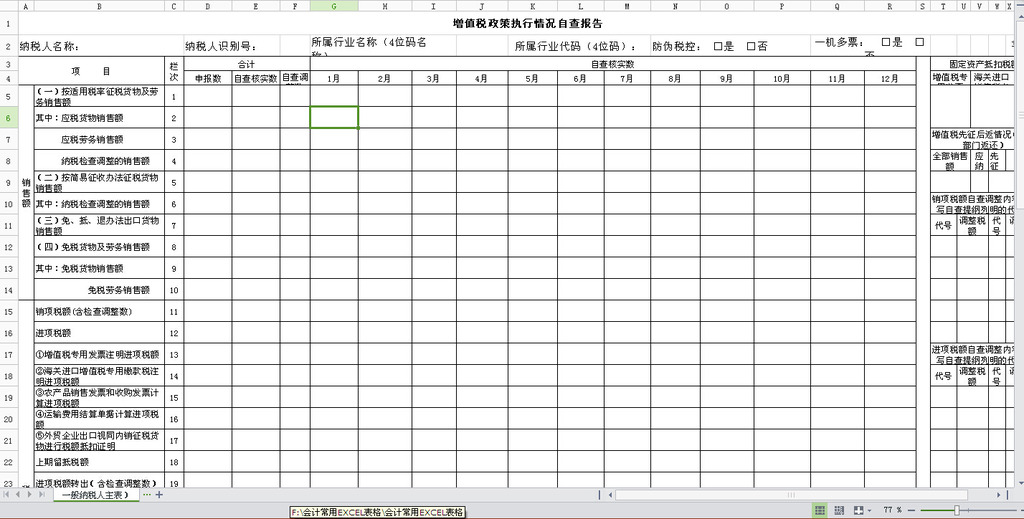The width and height of the screenshot is (1024, 519).
Task: Select the column B header
Action: (x=99, y=6)
